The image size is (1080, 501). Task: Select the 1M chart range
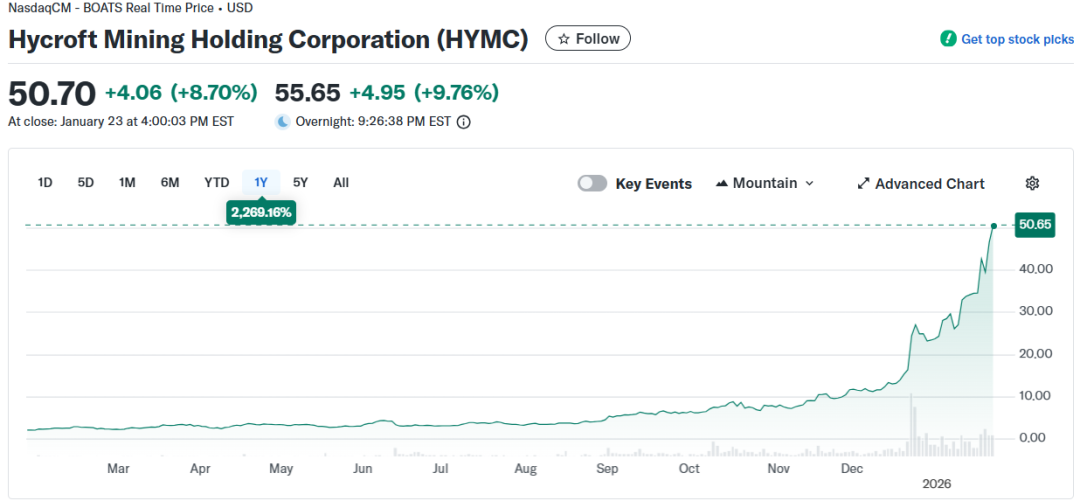(x=127, y=182)
